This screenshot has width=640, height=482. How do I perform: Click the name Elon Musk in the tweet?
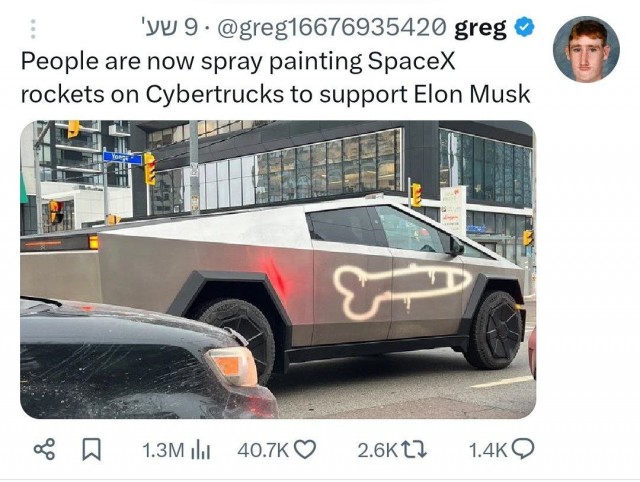[472, 94]
